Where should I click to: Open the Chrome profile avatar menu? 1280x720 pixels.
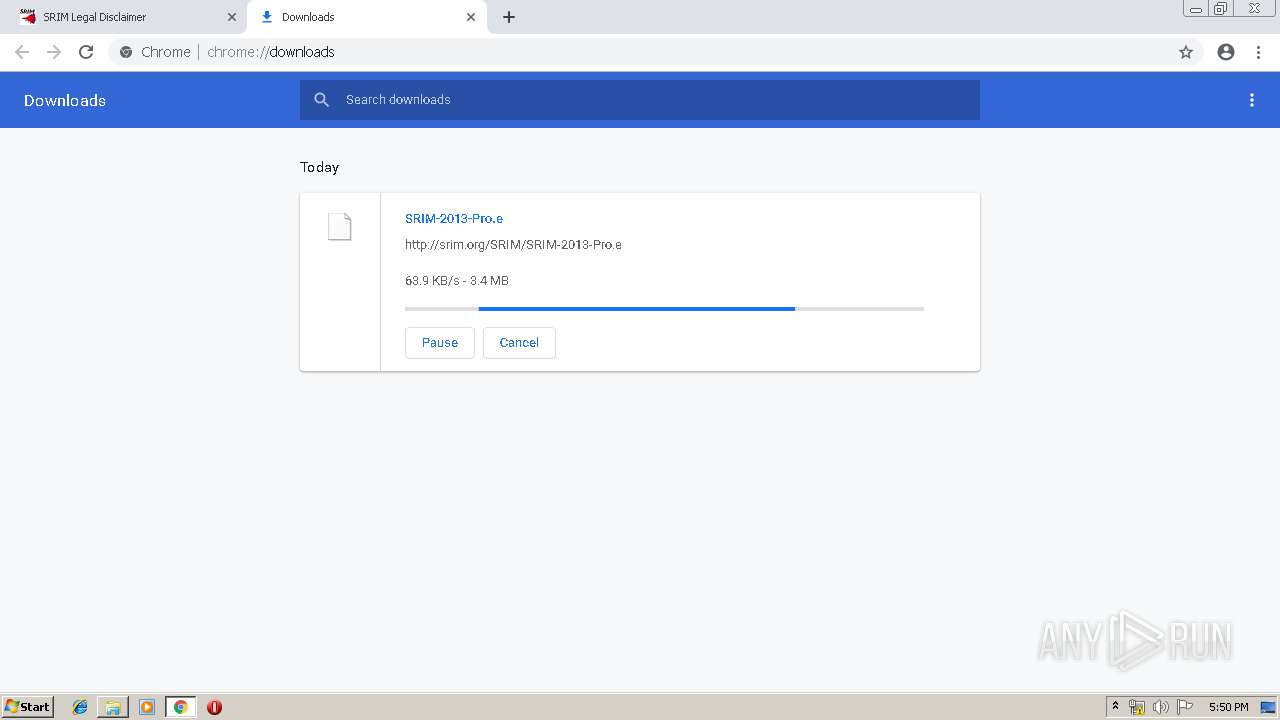[1226, 52]
